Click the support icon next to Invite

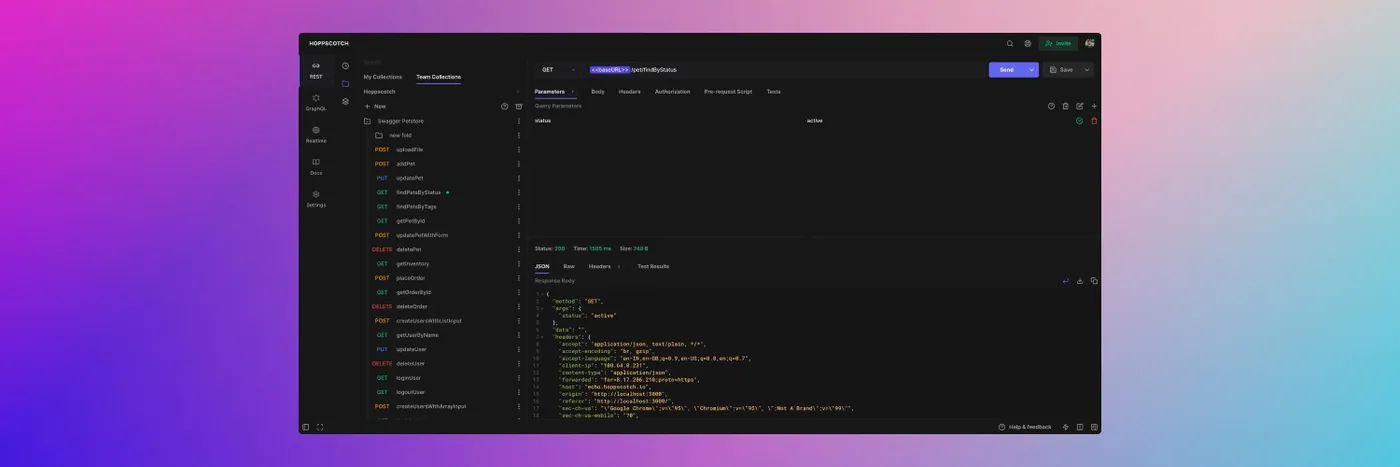[1027, 43]
